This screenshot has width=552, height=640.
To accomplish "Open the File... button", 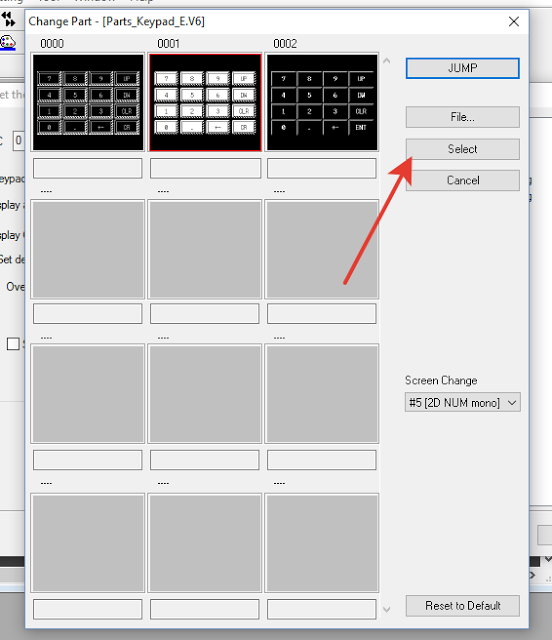I will (x=463, y=117).
